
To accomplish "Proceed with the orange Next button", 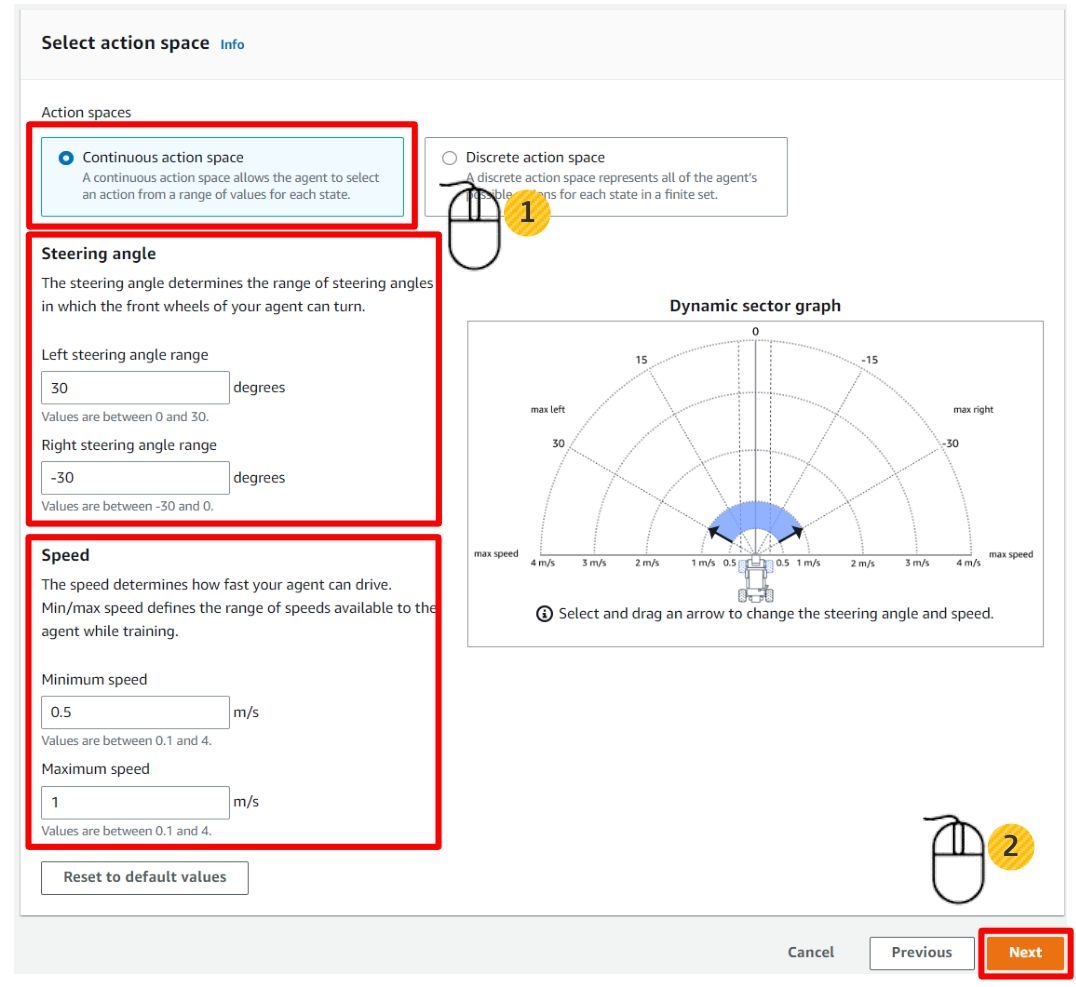I will point(1025,952).
